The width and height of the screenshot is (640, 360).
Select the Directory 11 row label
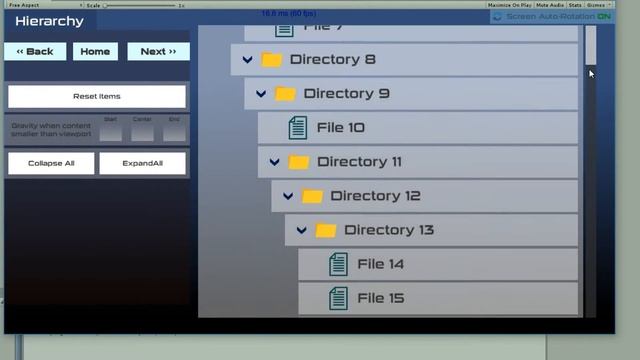coord(360,162)
